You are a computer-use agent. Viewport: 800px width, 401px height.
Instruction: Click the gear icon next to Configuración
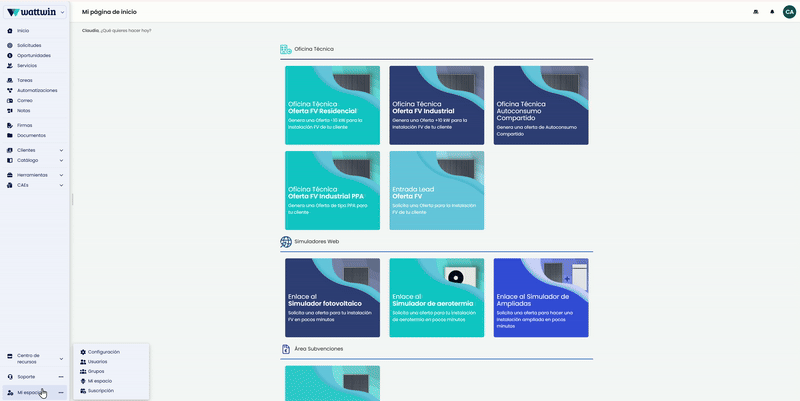click(x=83, y=352)
